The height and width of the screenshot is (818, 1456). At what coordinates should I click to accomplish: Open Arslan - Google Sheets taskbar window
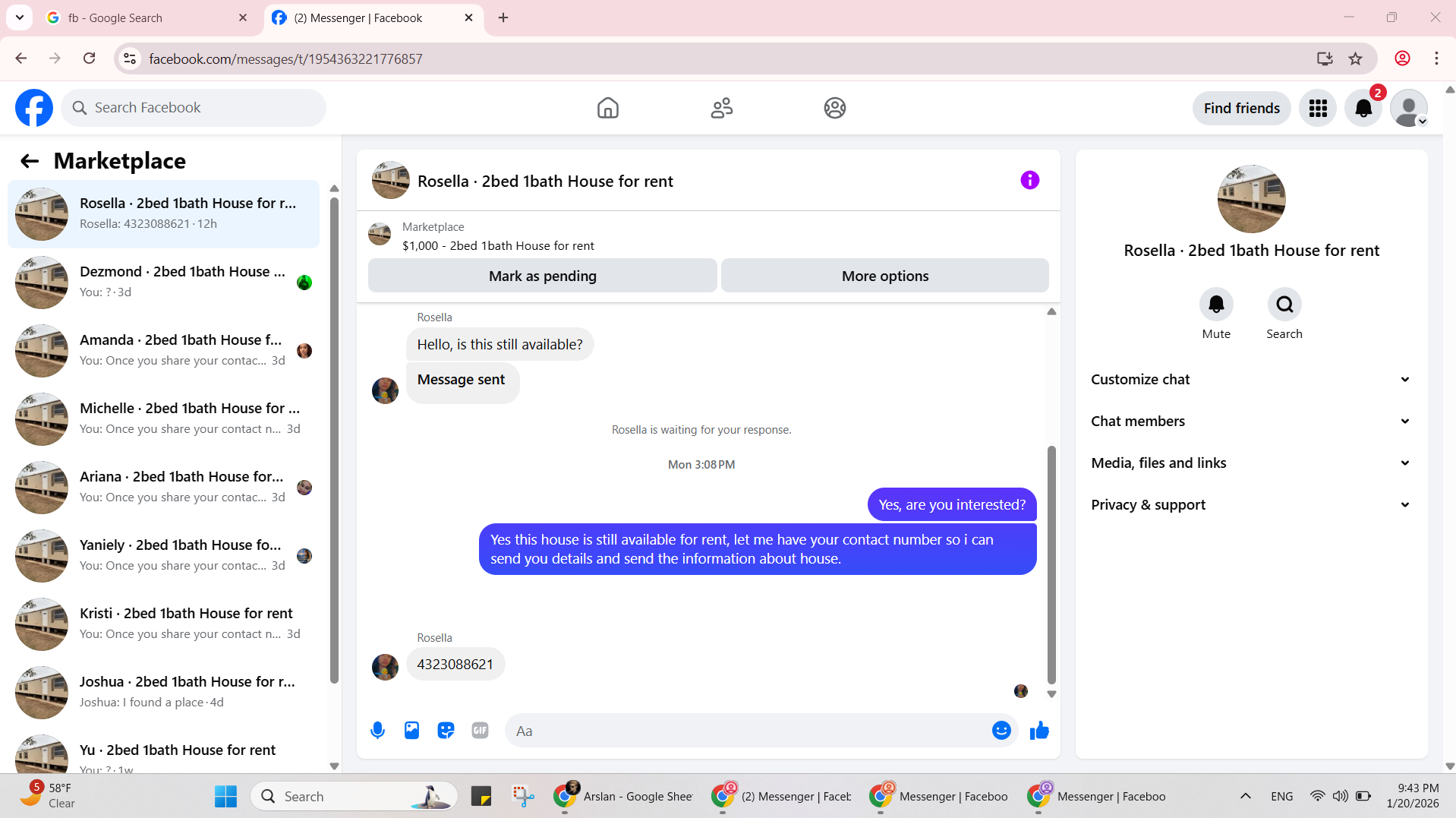click(x=623, y=796)
